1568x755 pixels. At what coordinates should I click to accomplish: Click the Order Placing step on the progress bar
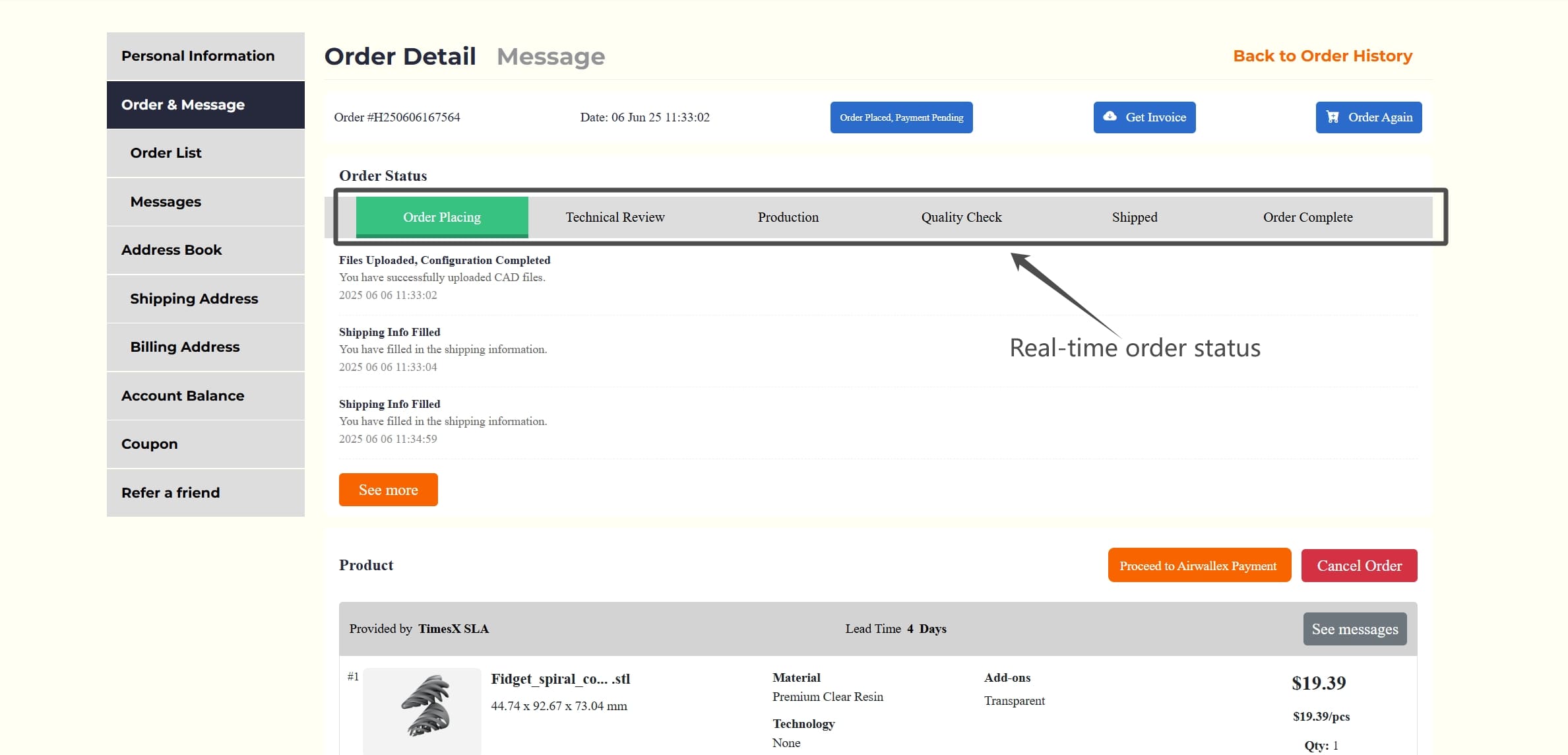pos(442,216)
